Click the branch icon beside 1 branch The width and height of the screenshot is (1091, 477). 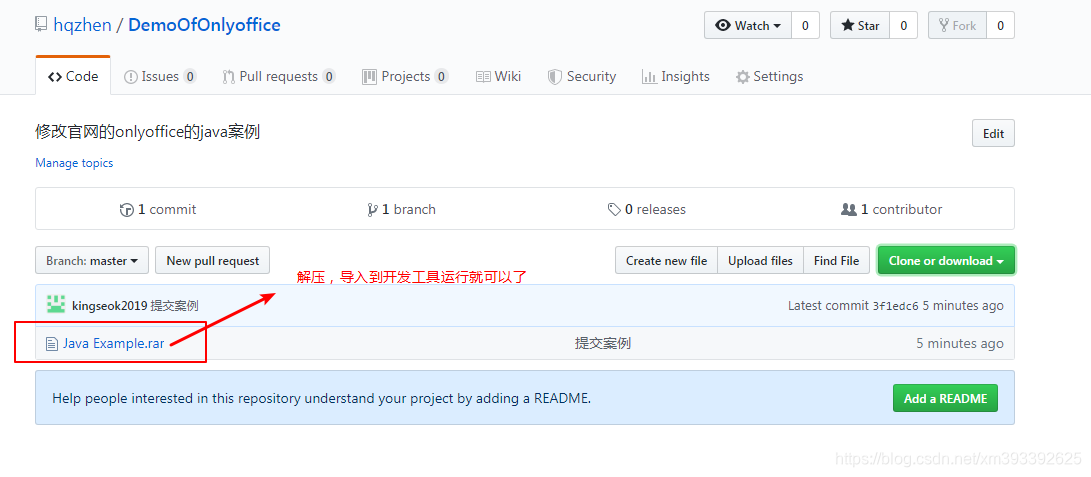373,210
